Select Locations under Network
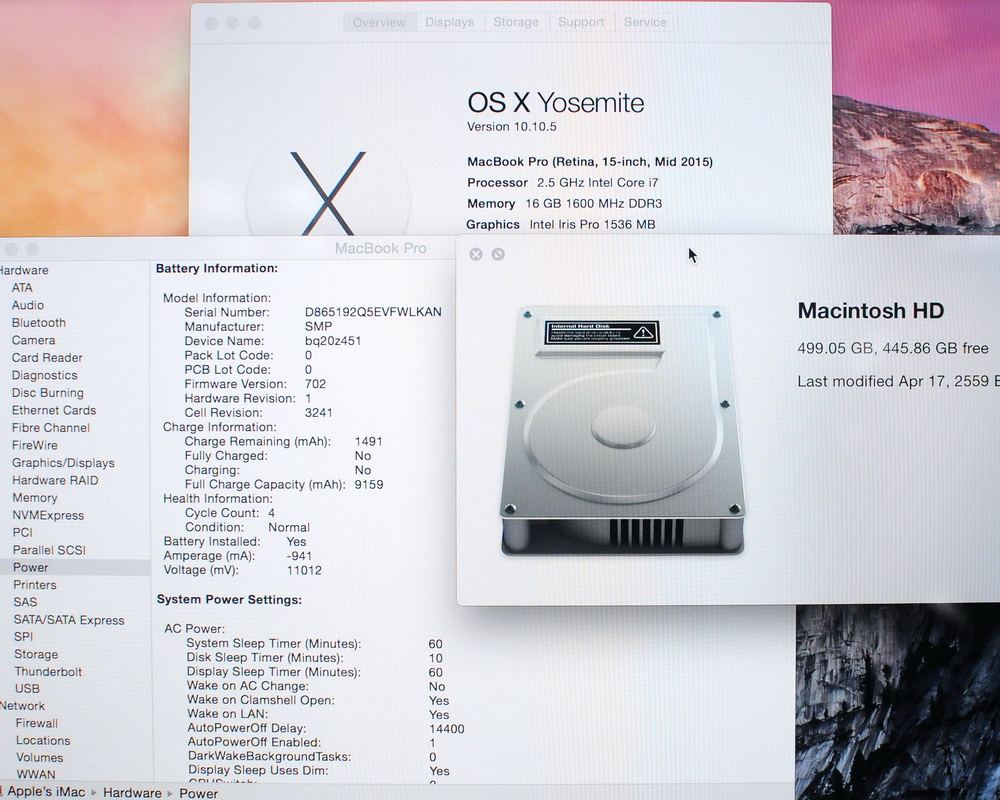Viewport: 1000px width, 800px height. [43, 740]
